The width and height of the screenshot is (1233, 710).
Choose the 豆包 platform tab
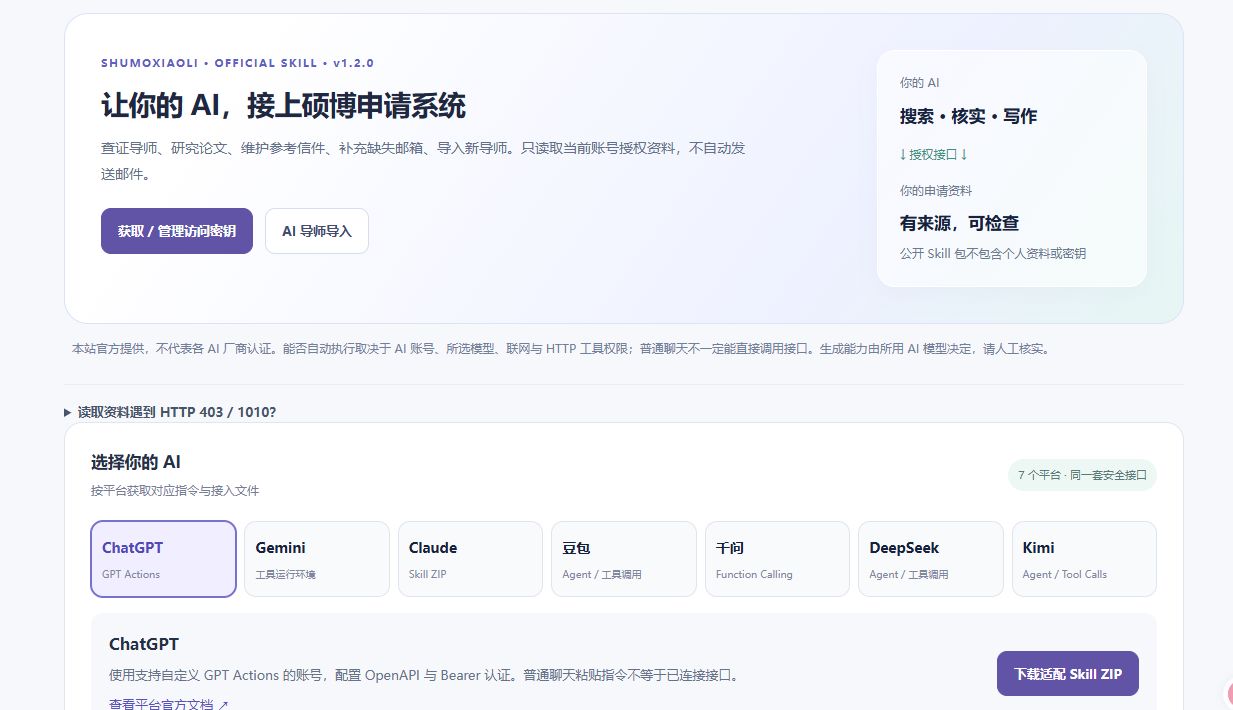[x=624, y=559]
